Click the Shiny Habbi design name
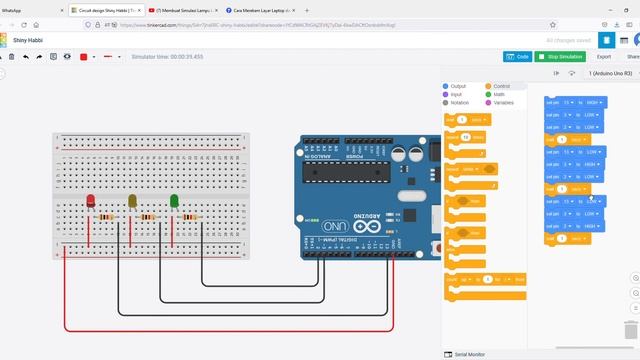This screenshot has height=360, width=640. [28, 40]
